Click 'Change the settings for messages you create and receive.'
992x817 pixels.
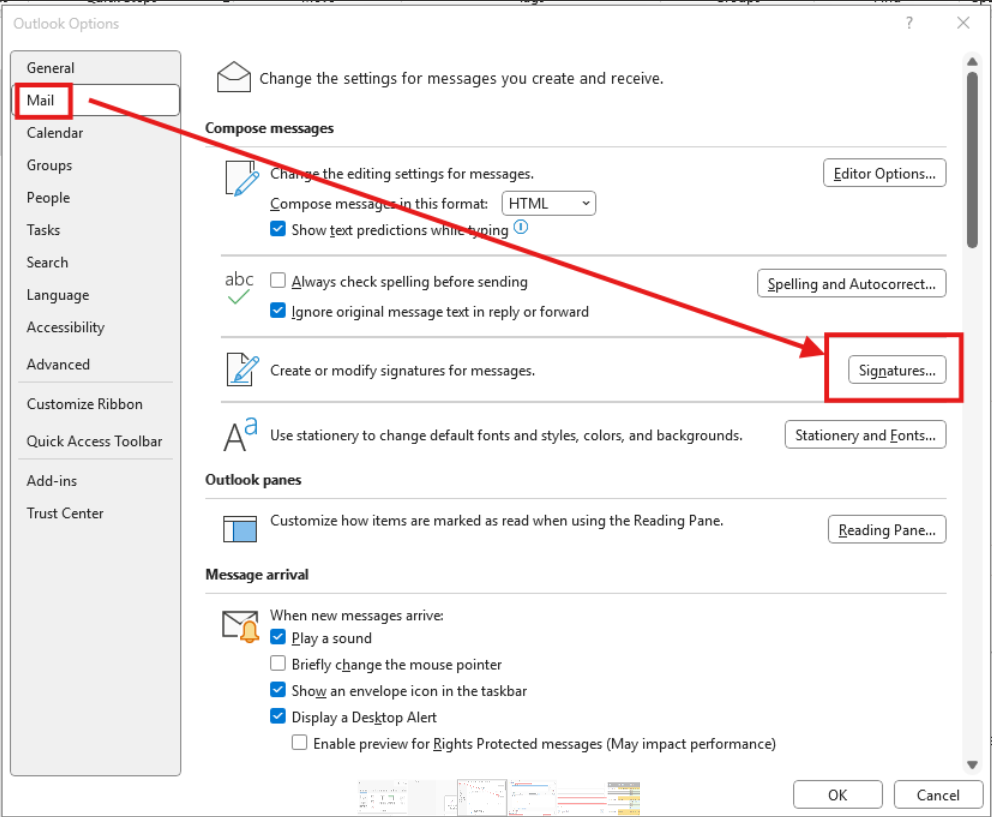tap(461, 78)
